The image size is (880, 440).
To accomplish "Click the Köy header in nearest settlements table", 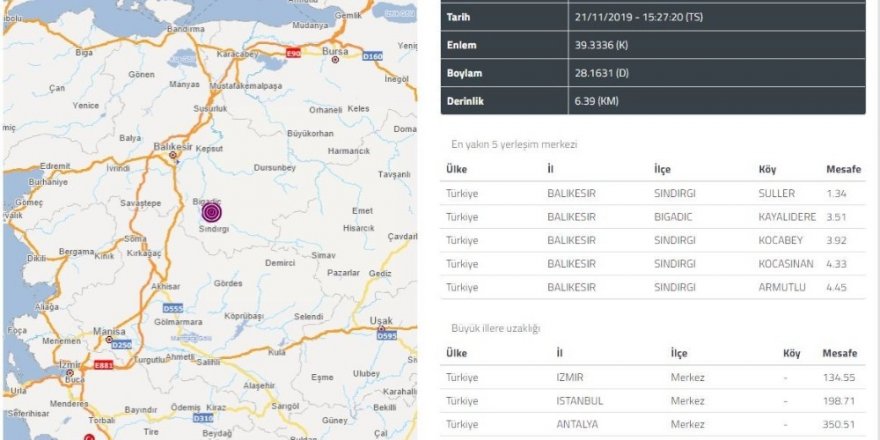I will (x=767, y=169).
